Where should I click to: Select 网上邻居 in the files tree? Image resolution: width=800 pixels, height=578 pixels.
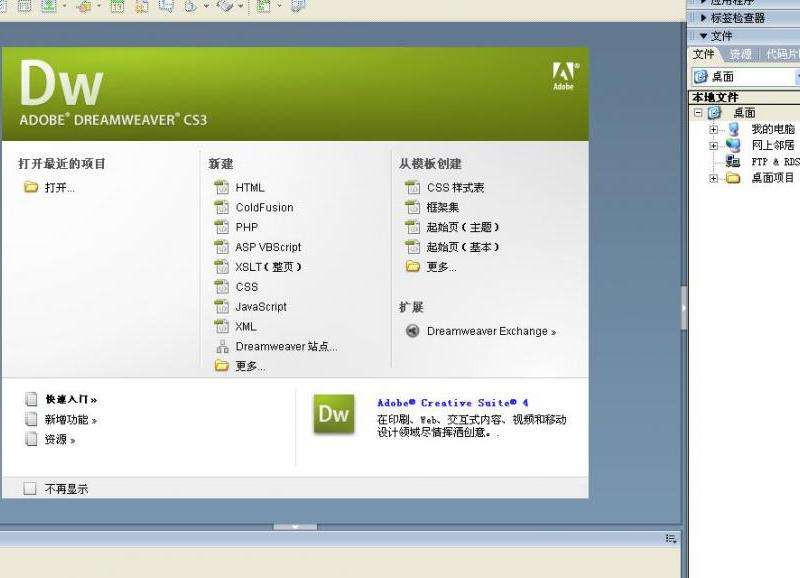[772, 146]
